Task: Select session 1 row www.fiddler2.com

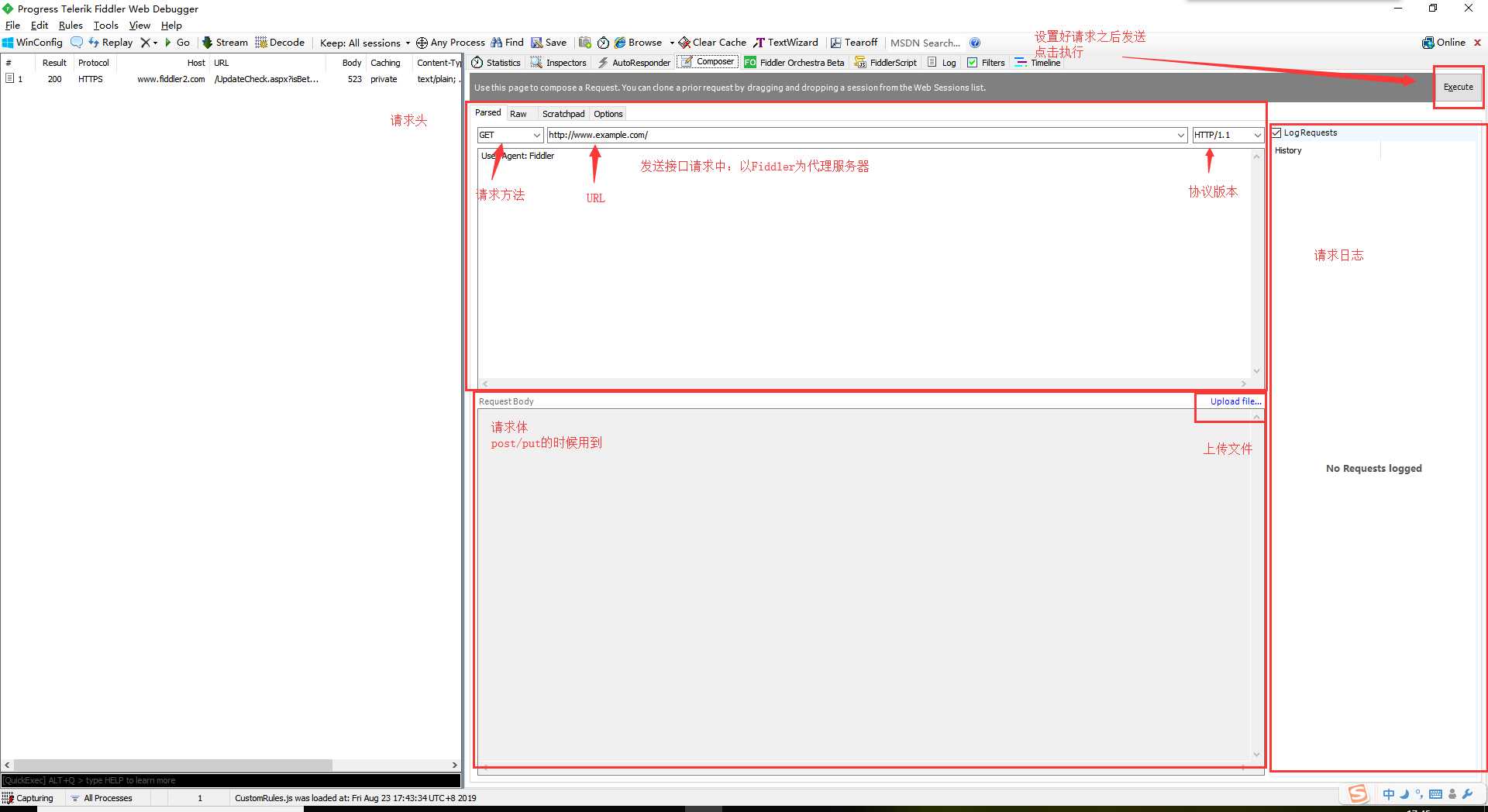Action: tap(231, 79)
